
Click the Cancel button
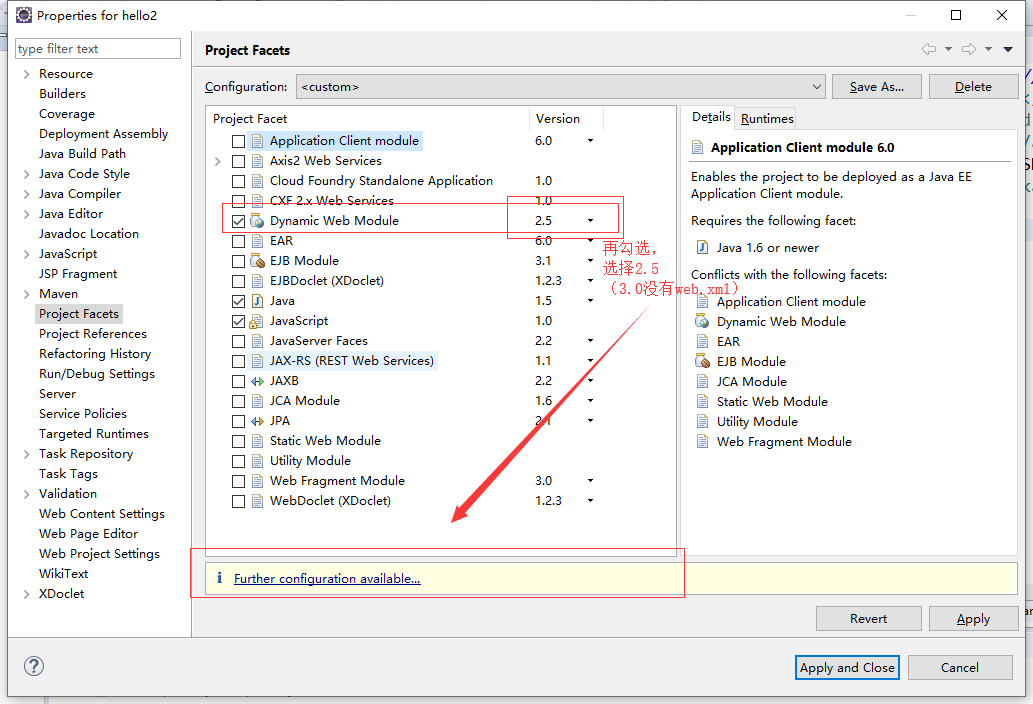click(x=960, y=667)
